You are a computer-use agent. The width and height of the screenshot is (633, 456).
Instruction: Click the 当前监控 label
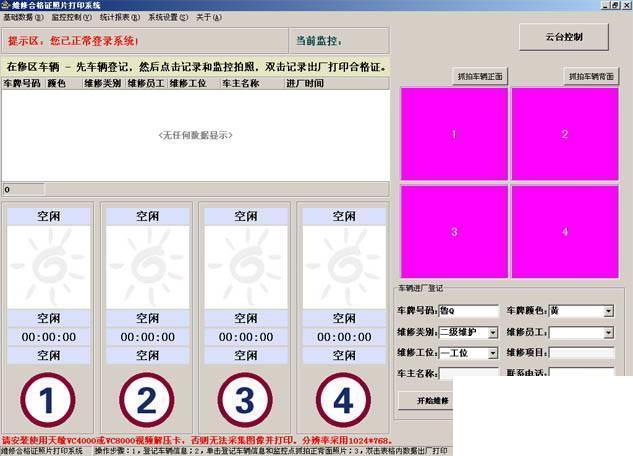pos(319,41)
